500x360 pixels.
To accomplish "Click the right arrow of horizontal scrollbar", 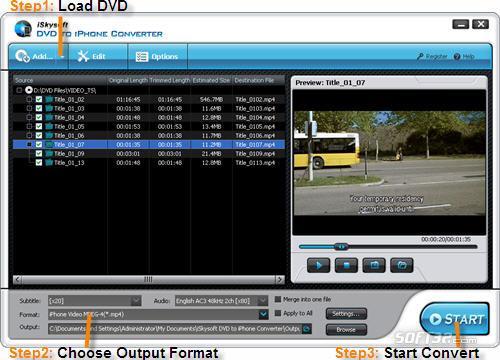I will click(x=280, y=279).
